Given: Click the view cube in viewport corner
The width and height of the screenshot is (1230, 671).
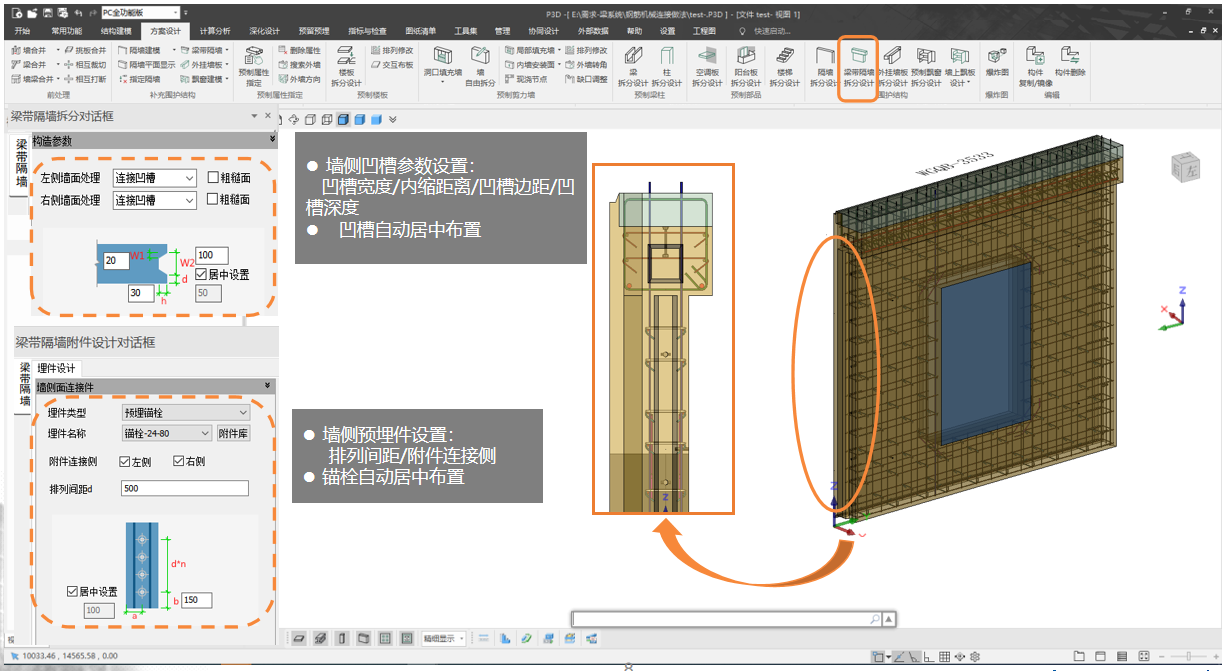Looking at the screenshot, I should 1185,169.
